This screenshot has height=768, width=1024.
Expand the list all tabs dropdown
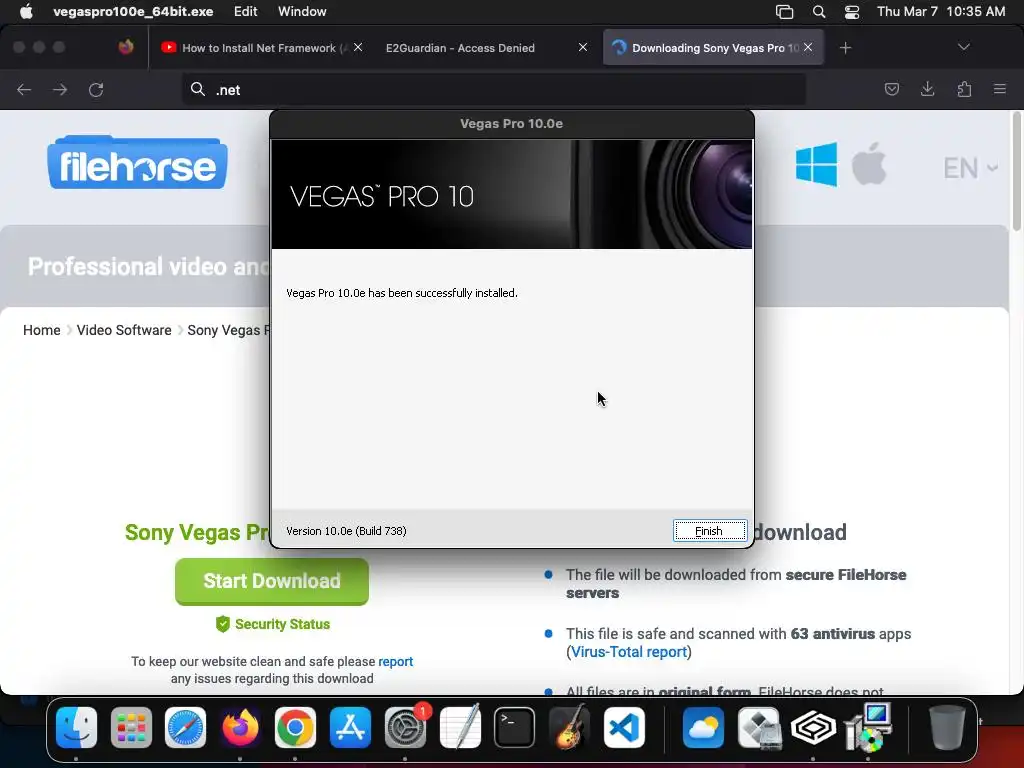963,47
